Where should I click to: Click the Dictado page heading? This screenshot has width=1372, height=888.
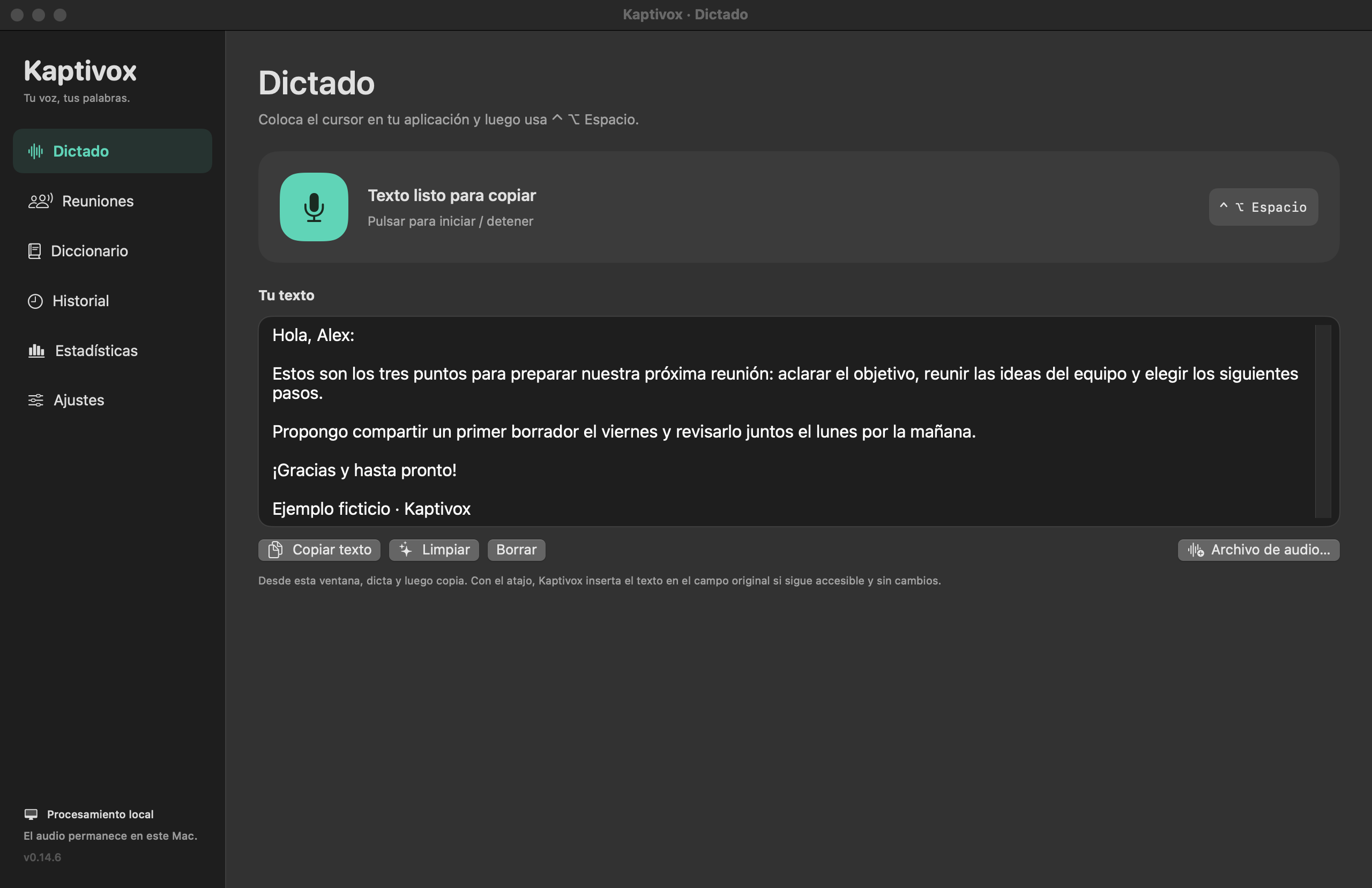tap(316, 83)
